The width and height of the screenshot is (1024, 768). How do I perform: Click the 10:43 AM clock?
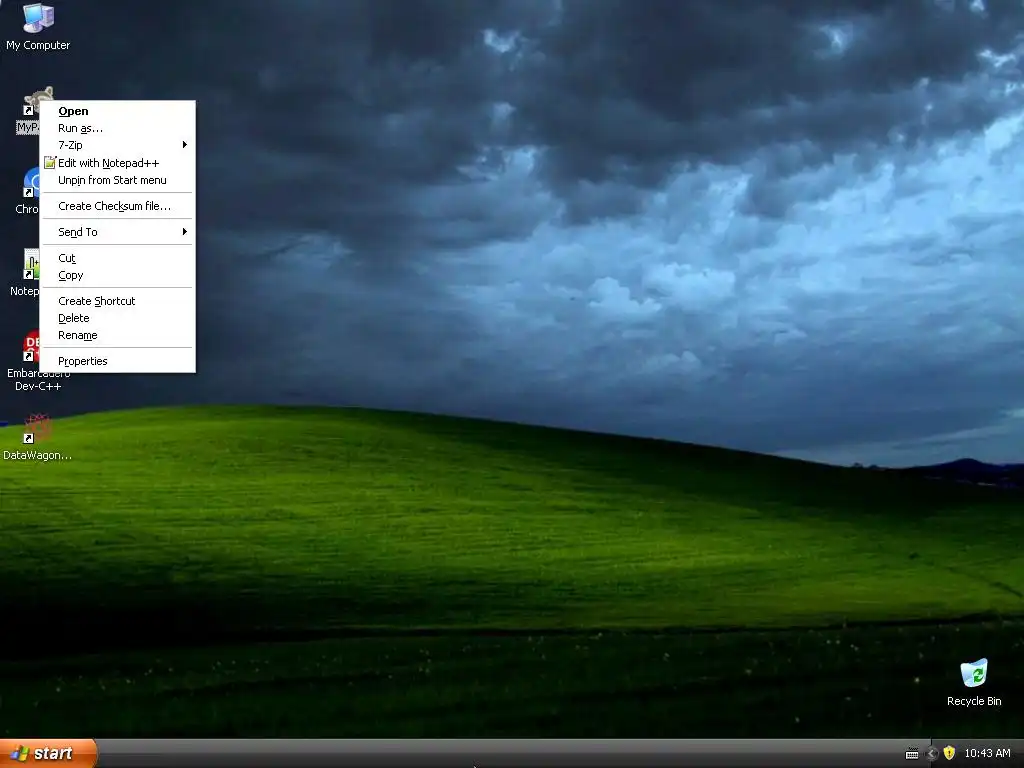[987, 753]
